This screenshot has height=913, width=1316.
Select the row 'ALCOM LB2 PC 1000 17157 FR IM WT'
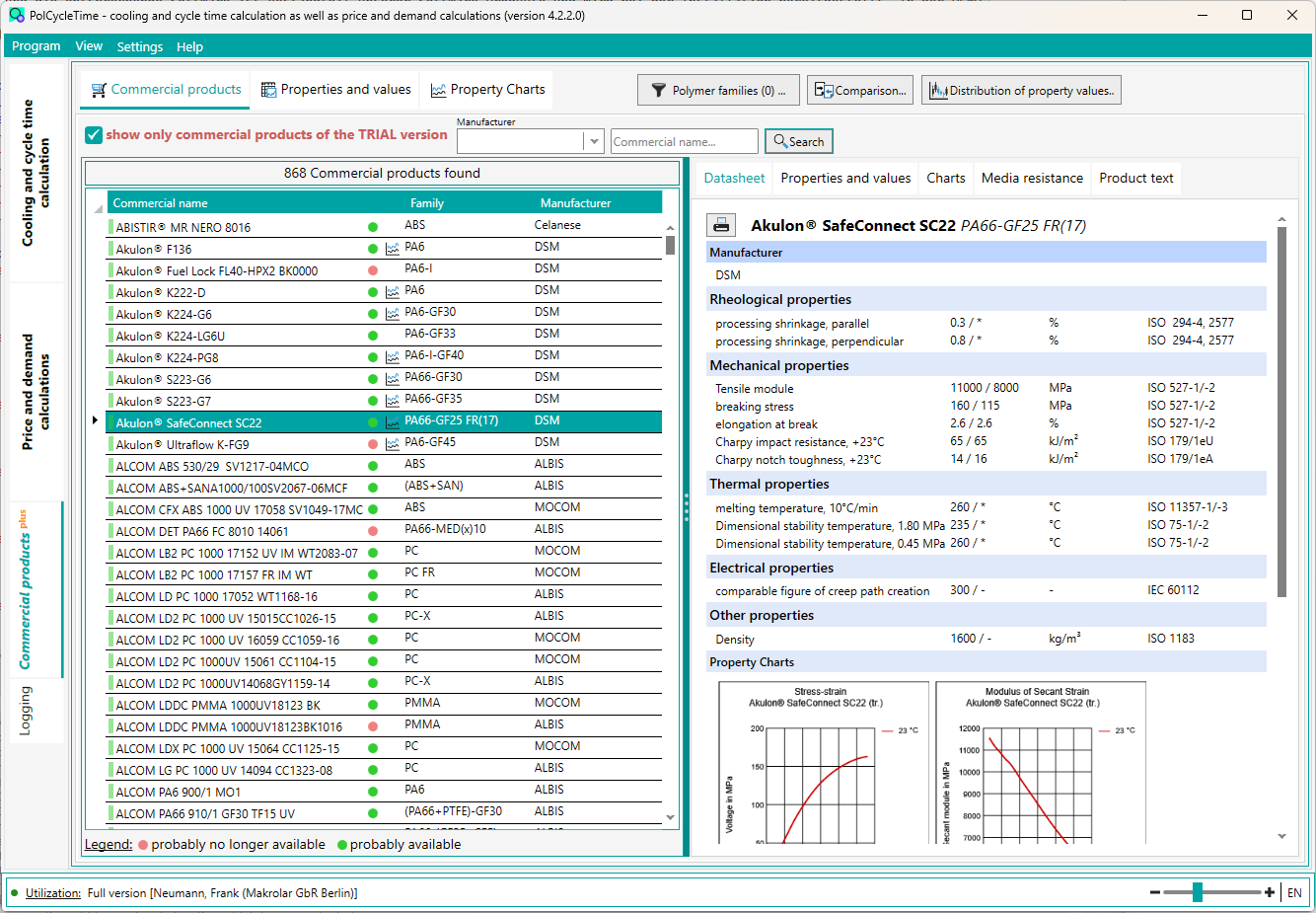[x=384, y=574]
